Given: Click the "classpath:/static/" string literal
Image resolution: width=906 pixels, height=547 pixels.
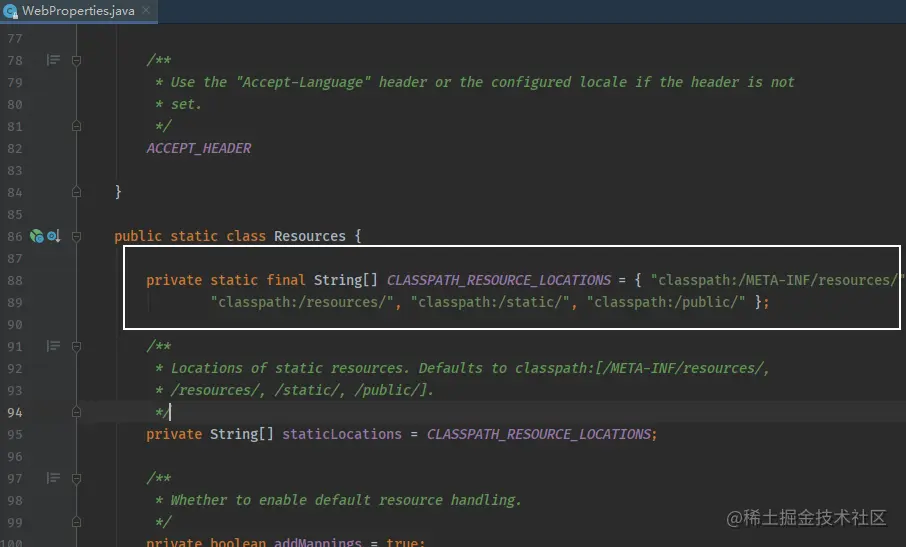Looking at the screenshot, I should tap(490, 302).
